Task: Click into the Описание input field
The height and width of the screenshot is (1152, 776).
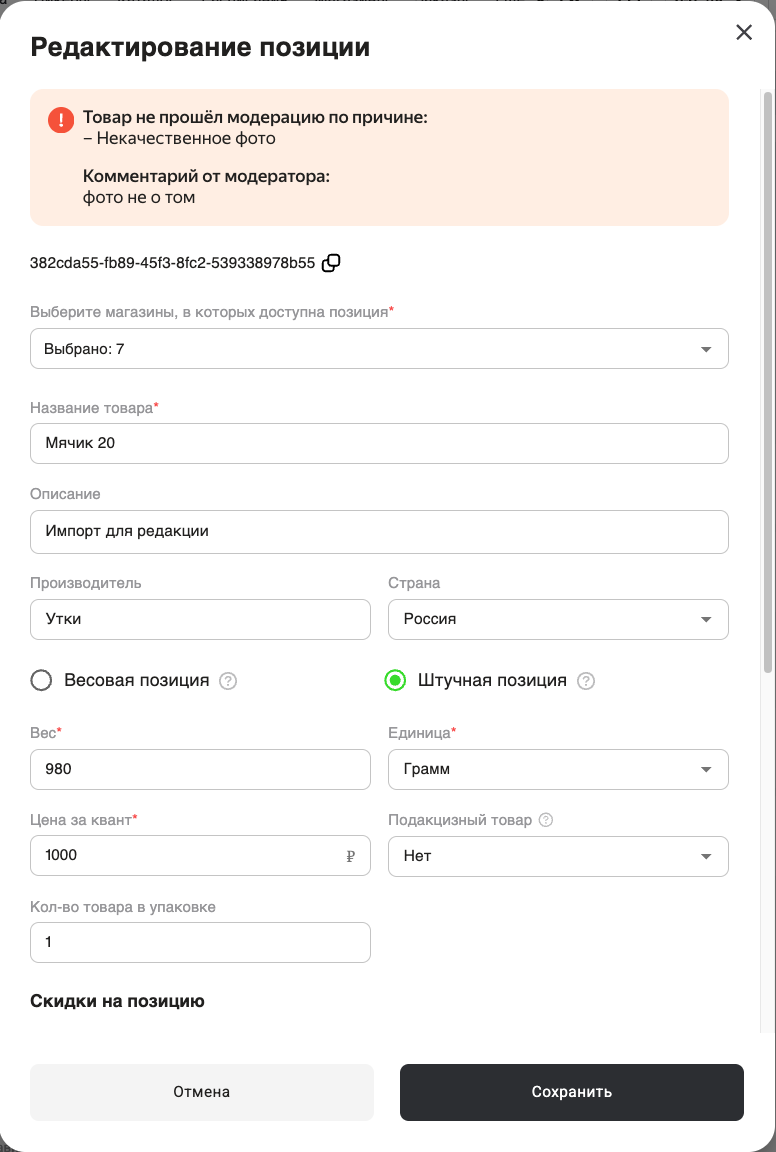Action: [379, 531]
